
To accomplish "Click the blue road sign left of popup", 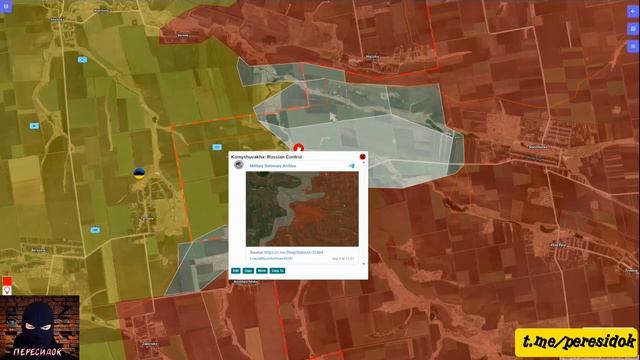I will coord(217,147).
